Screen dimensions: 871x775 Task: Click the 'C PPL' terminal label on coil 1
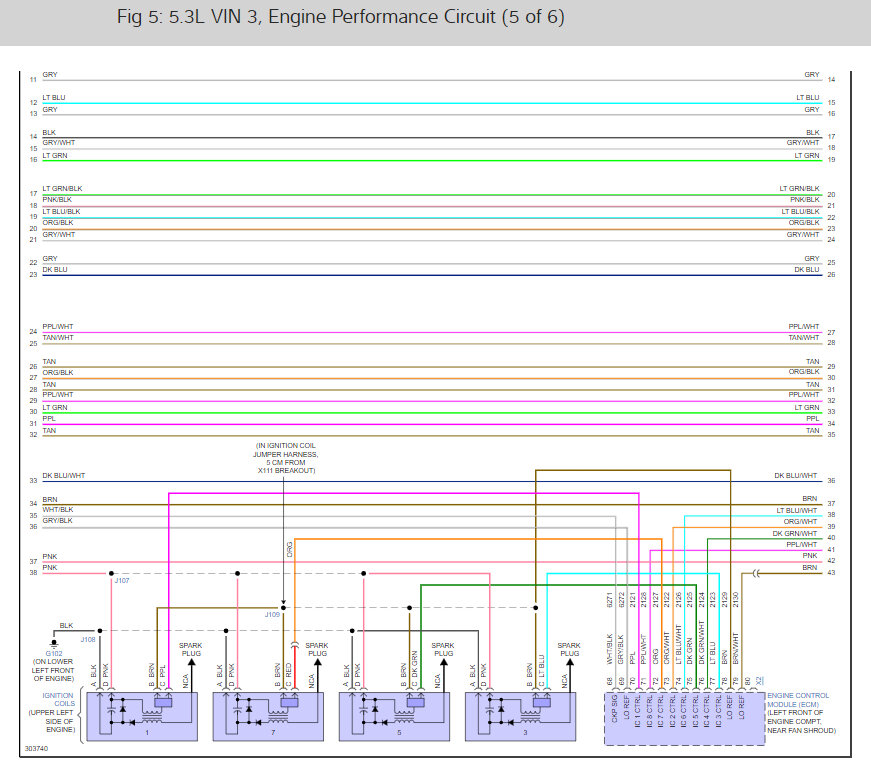click(x=163, y=676)
